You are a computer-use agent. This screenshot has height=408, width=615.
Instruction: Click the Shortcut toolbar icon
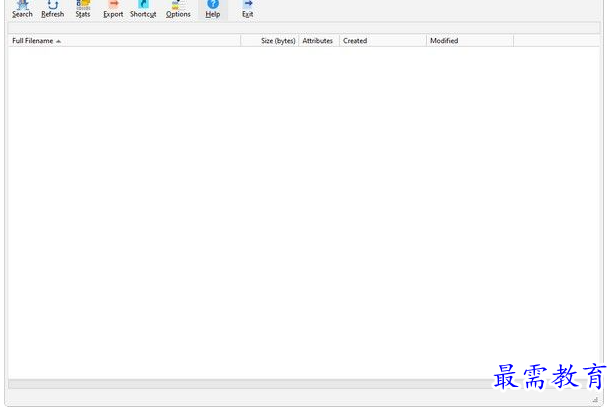[x=143, y=9]
